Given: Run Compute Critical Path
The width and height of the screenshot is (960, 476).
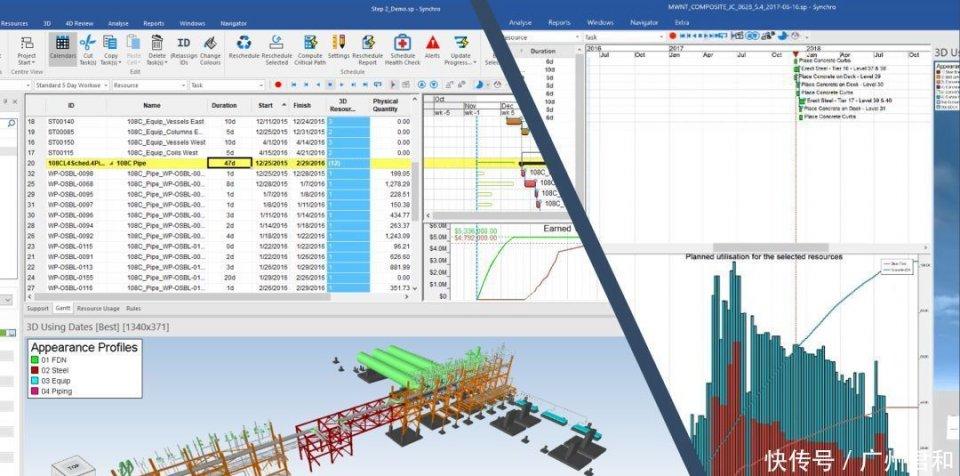Looking at the screenshot, I should (310, 43).
